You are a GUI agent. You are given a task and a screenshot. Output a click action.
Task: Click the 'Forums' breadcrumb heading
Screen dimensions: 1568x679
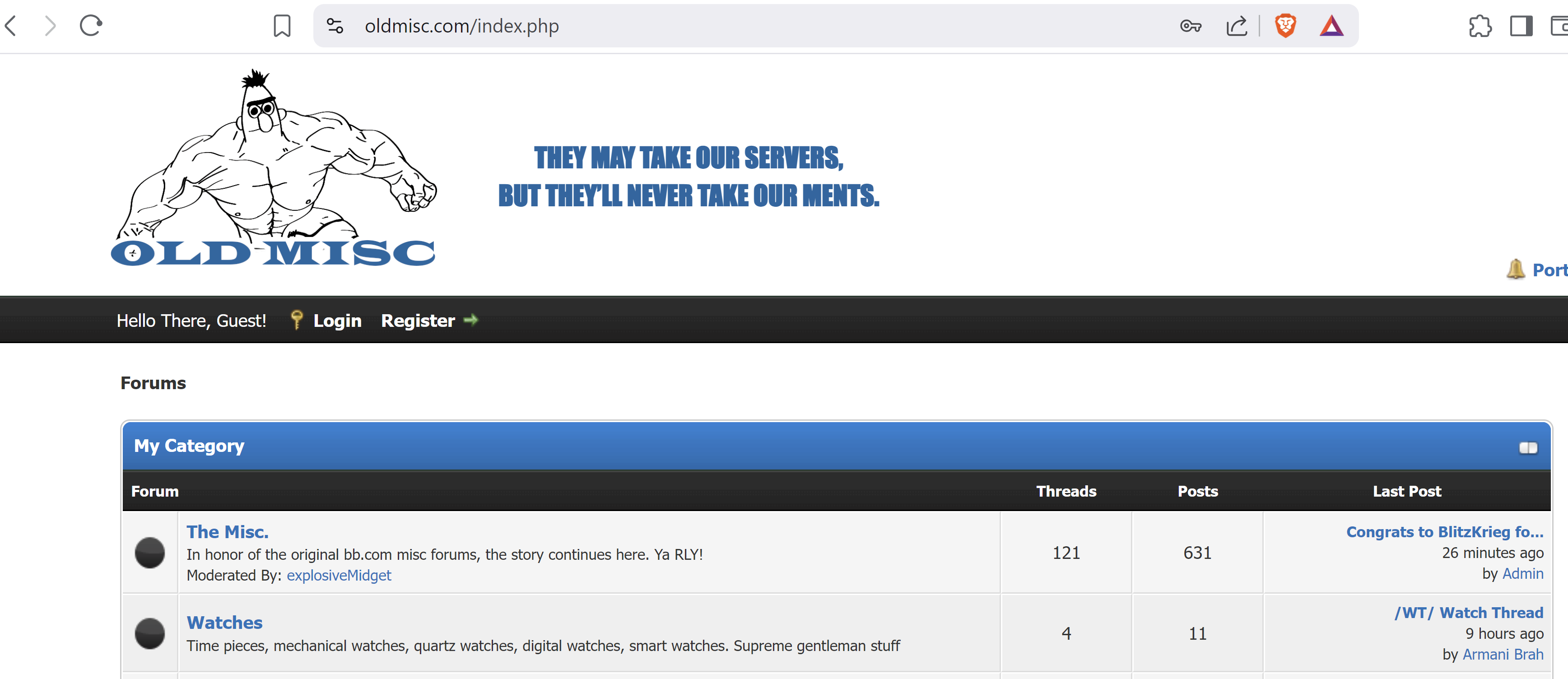point(153,383)
